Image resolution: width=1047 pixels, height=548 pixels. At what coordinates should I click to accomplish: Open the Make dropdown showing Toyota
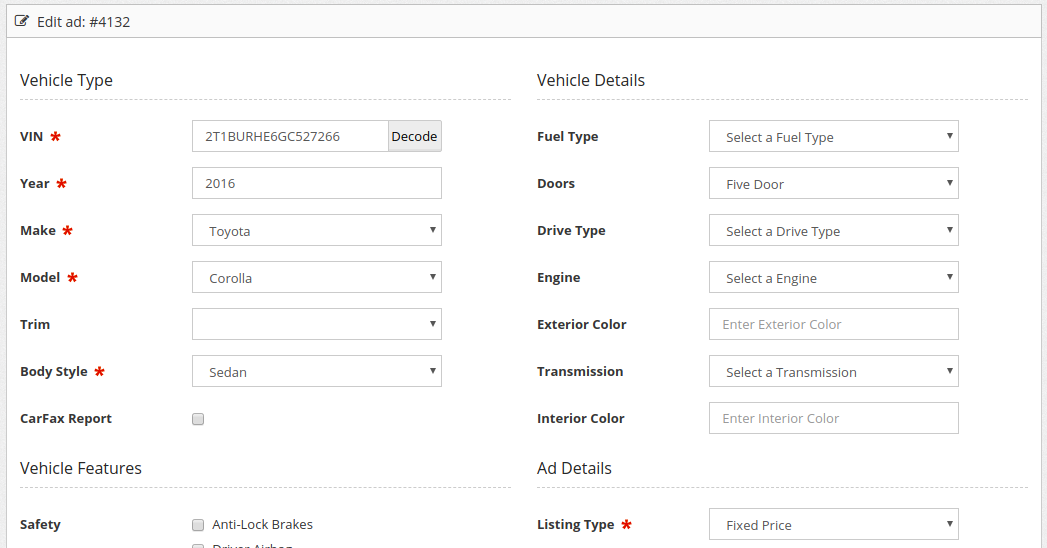coord(316,231)
